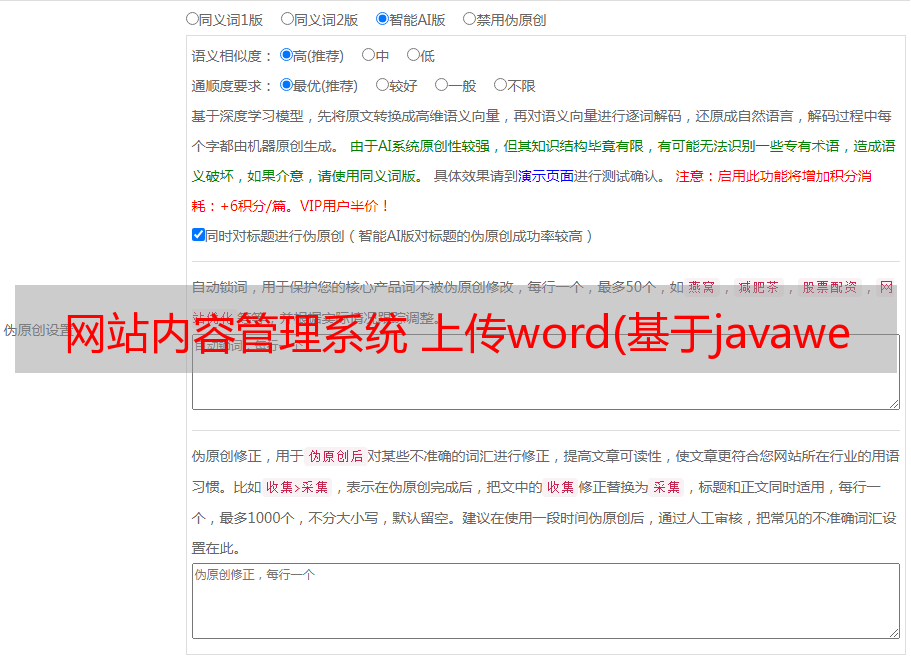Click the 燕窝 example keyword
This screenshot has width=911, height=658.
coord(701,287)
